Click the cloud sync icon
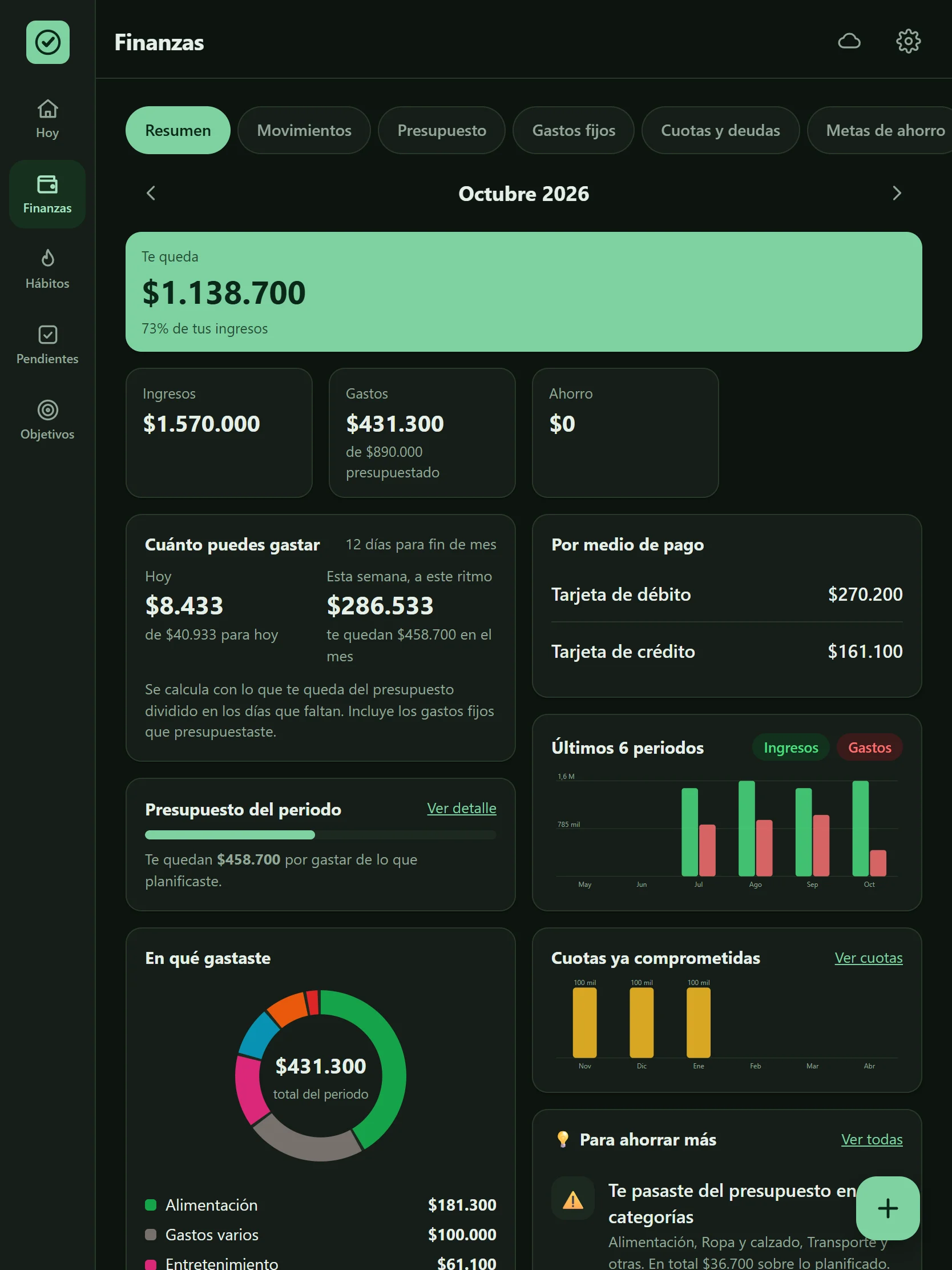The image size is (952, 1270). tap(849, 41)
